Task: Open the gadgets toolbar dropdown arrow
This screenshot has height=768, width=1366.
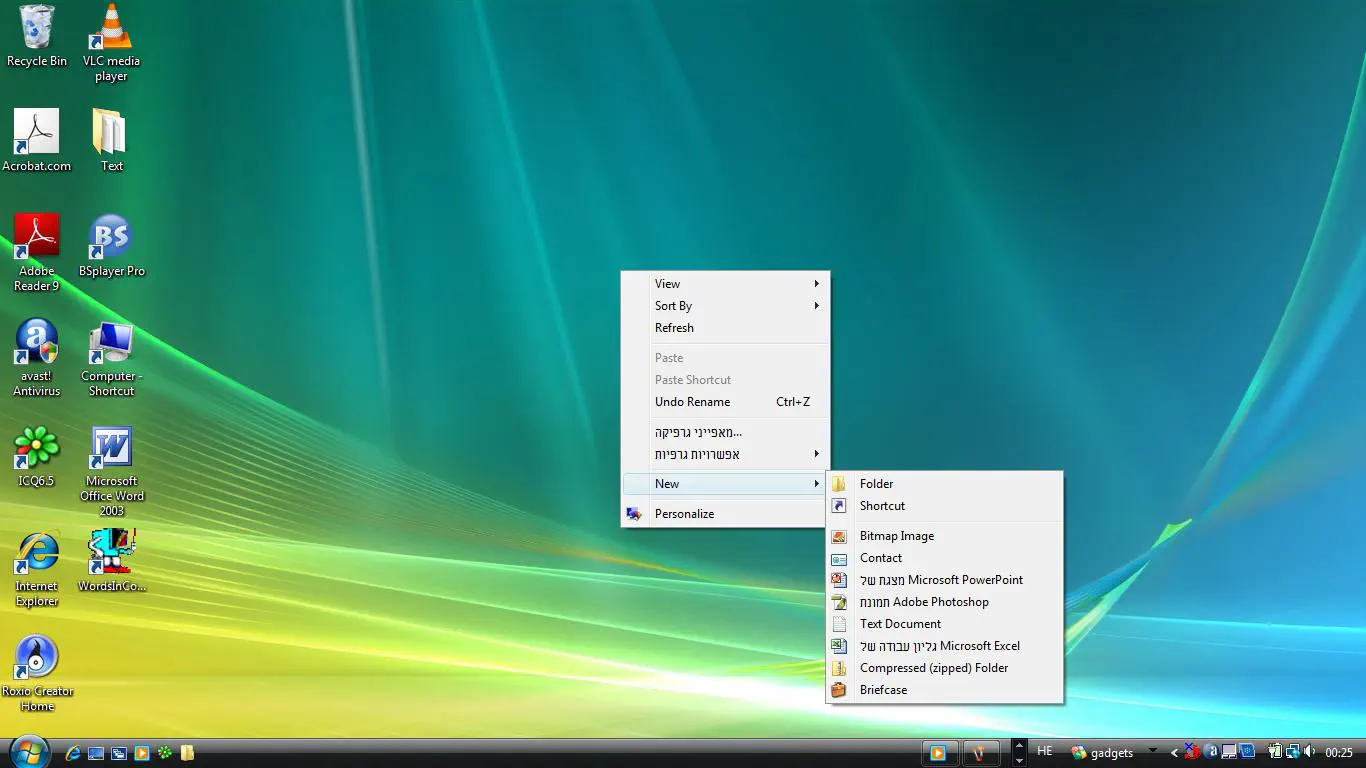Action: coord(1153,751)
